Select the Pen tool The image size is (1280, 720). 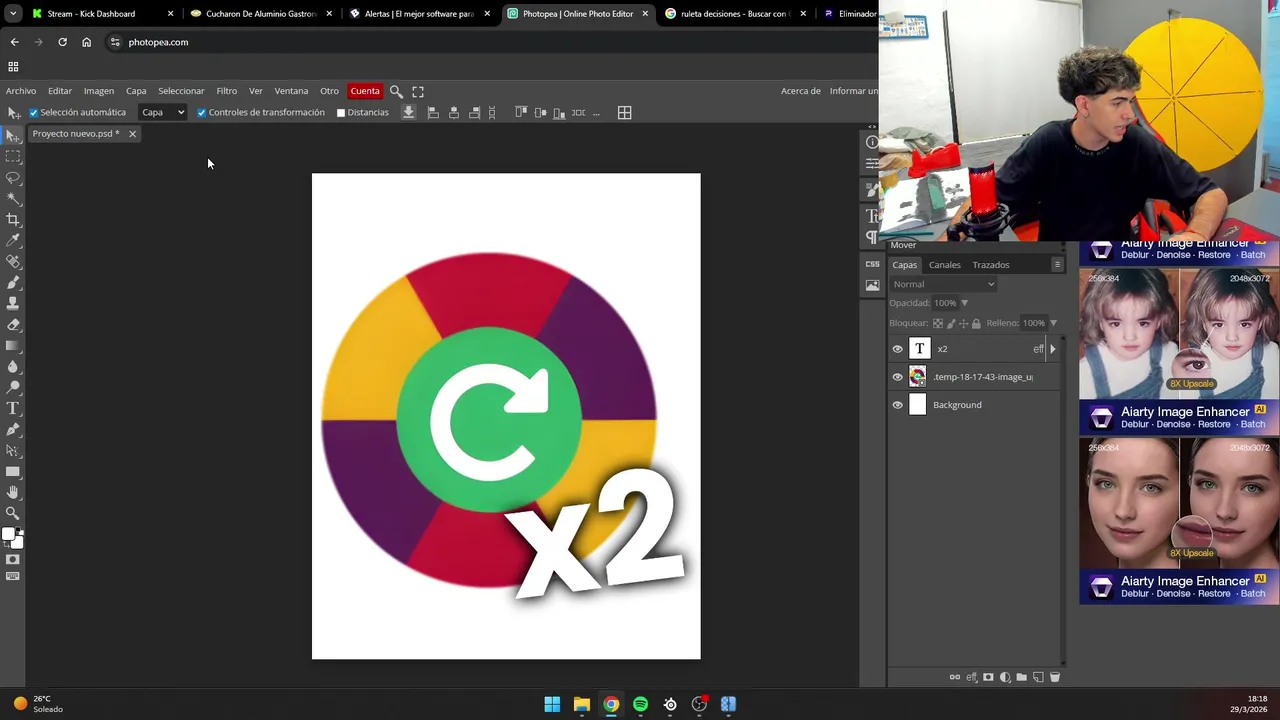[x=13, y=429]
